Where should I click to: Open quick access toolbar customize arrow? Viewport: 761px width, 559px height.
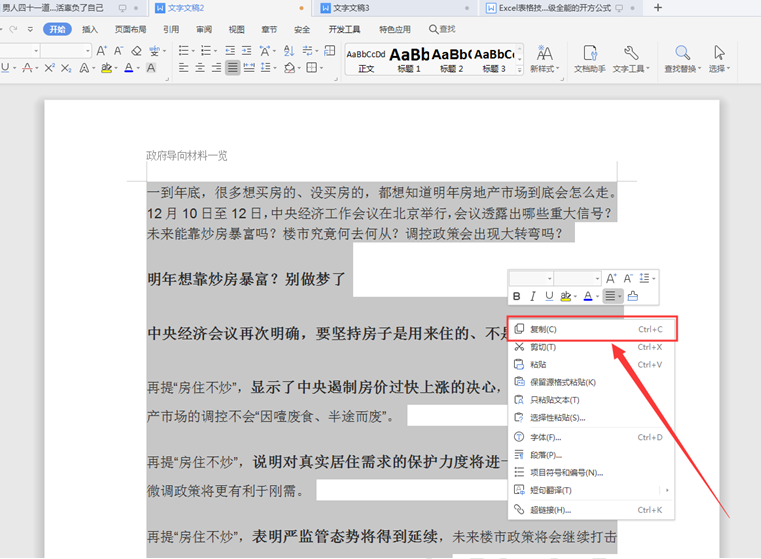coord(30,29)
